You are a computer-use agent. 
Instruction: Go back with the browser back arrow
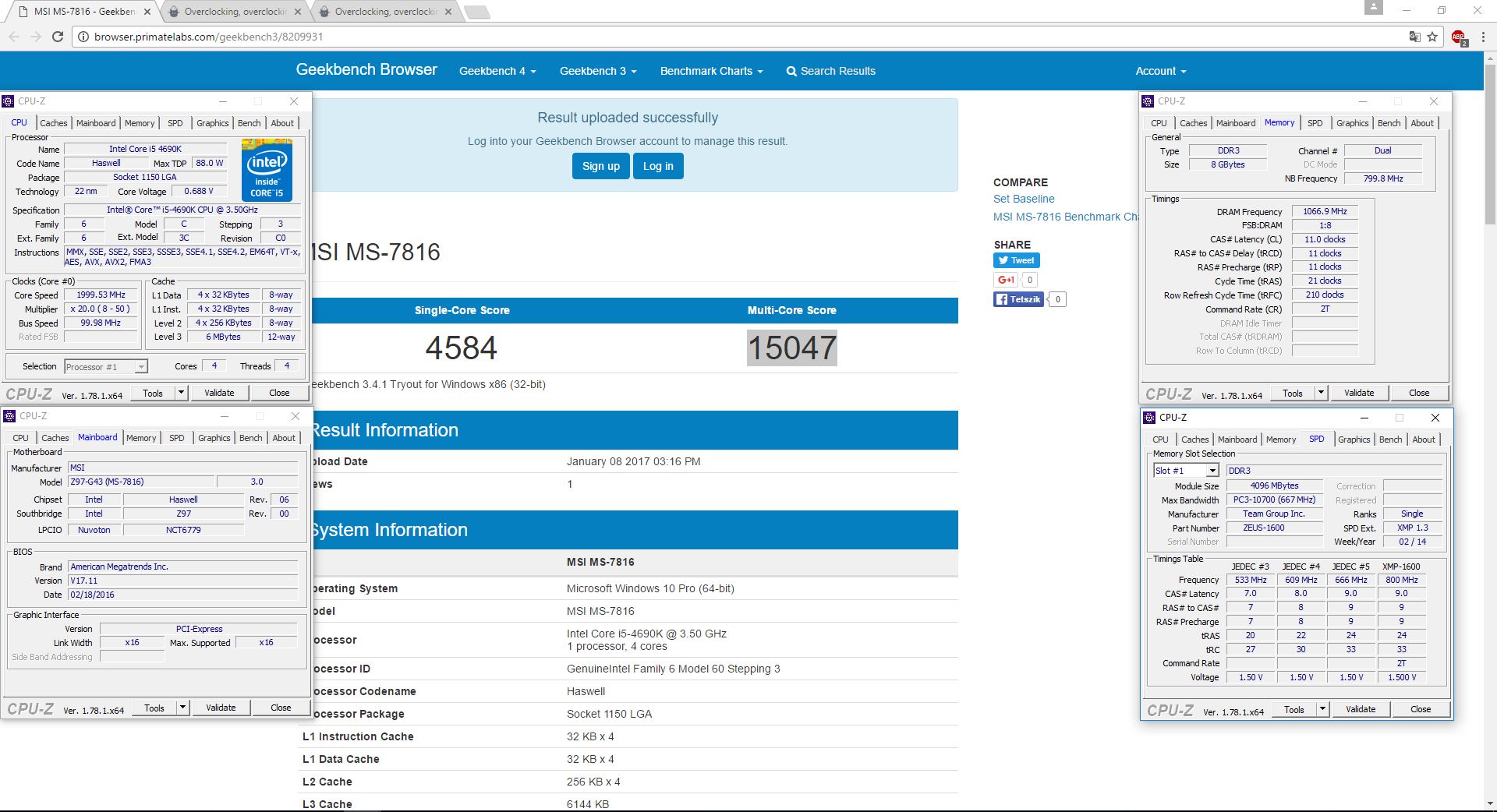click(x=14, y=37)
